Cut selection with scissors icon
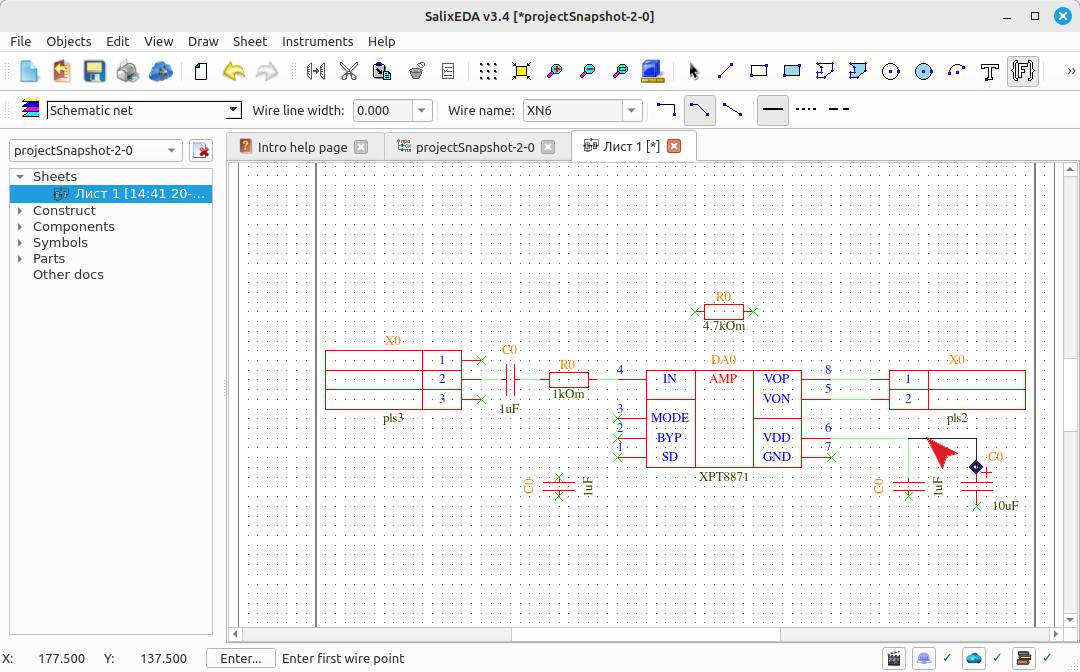 click(349, 71)
